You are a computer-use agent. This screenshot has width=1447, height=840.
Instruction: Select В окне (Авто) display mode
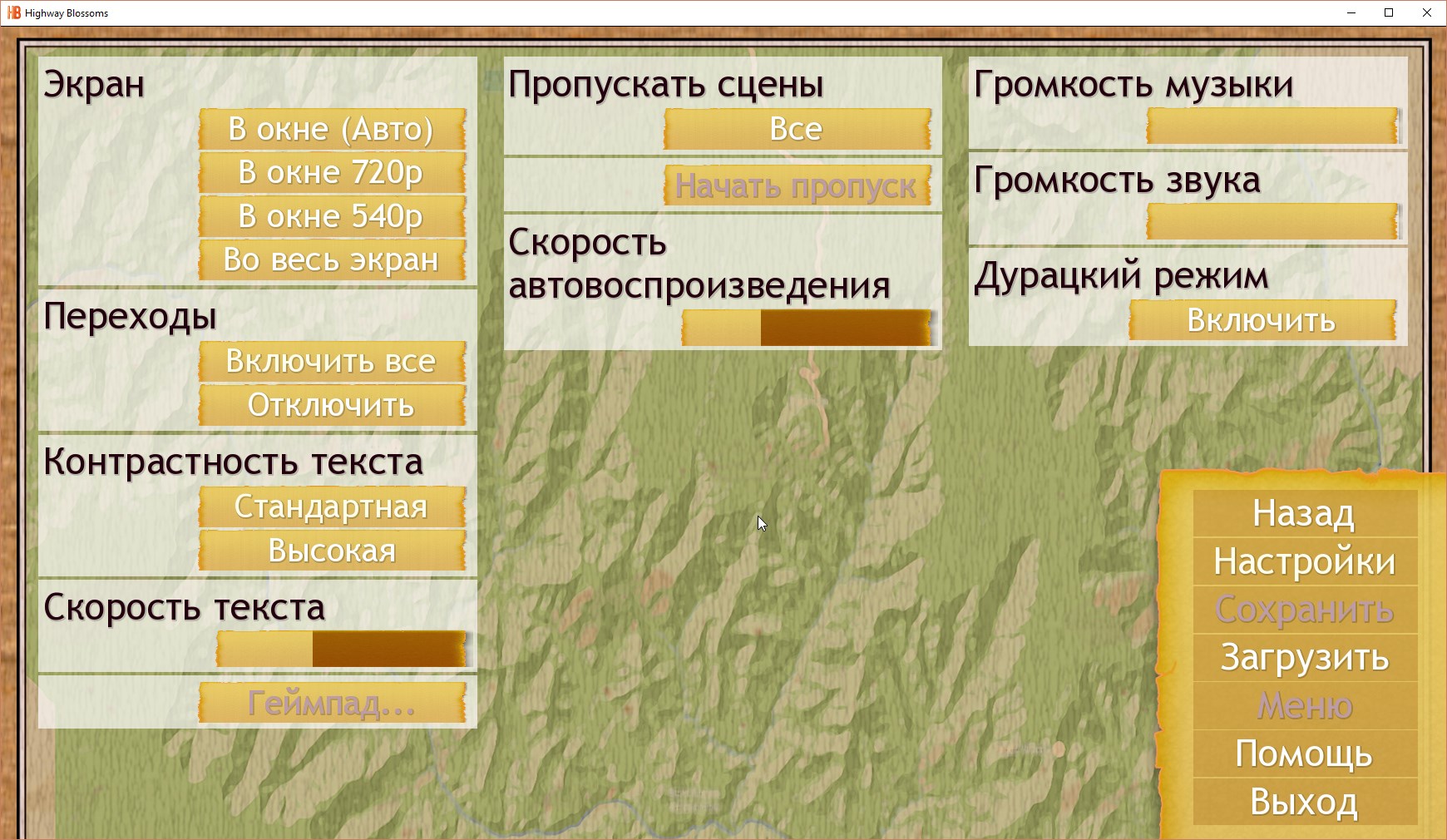click(332, 129)
